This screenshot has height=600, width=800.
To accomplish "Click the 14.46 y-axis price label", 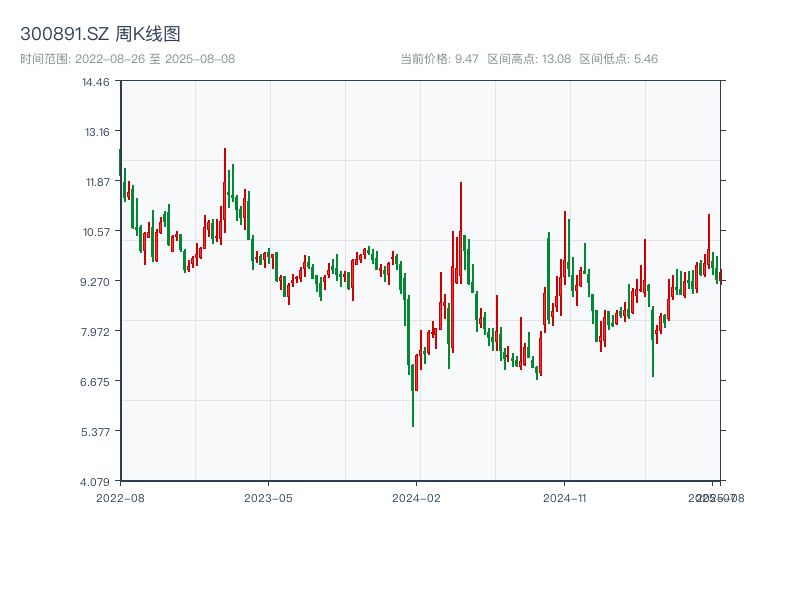I will click(96, 82).
